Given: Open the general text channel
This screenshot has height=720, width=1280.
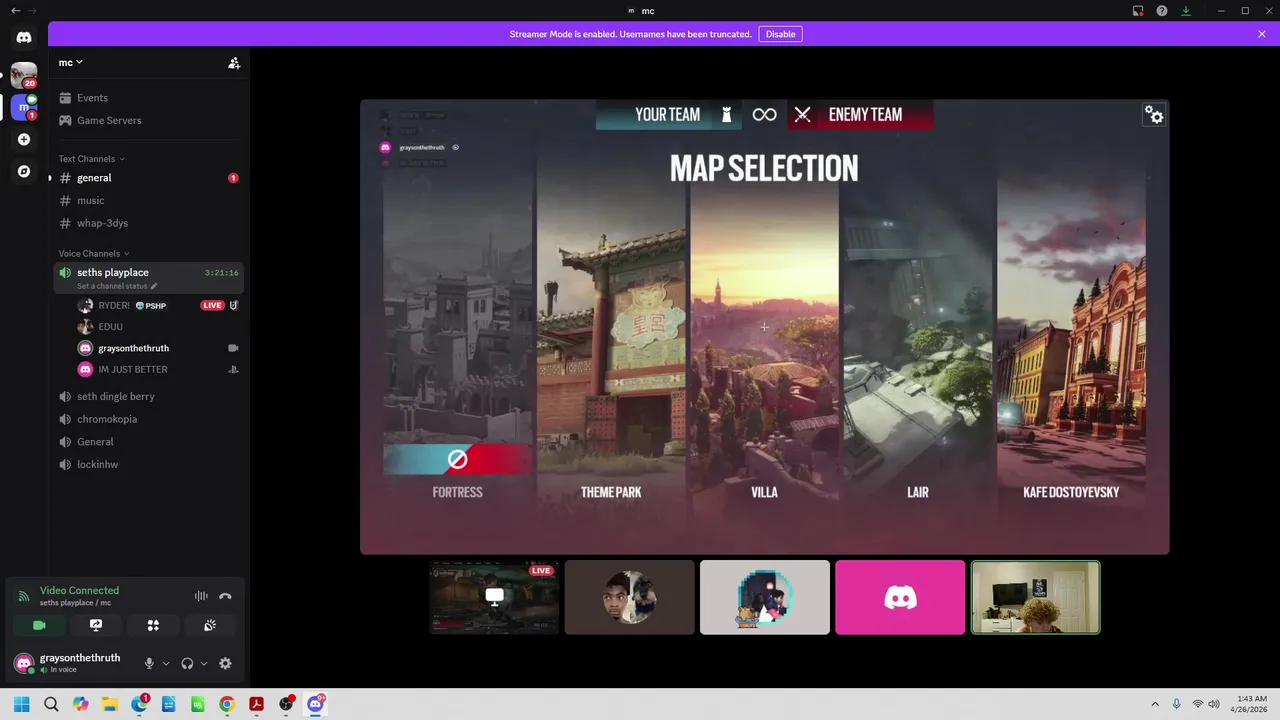Looking at the screenshot, I should coord(148,178).
